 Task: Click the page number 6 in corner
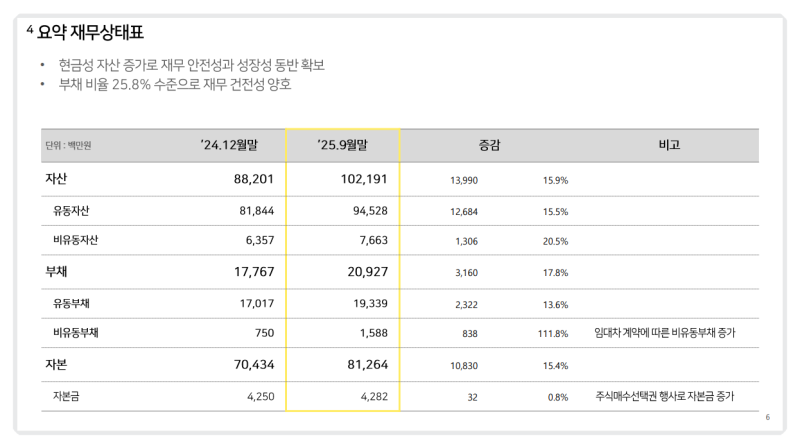(767, 417)
